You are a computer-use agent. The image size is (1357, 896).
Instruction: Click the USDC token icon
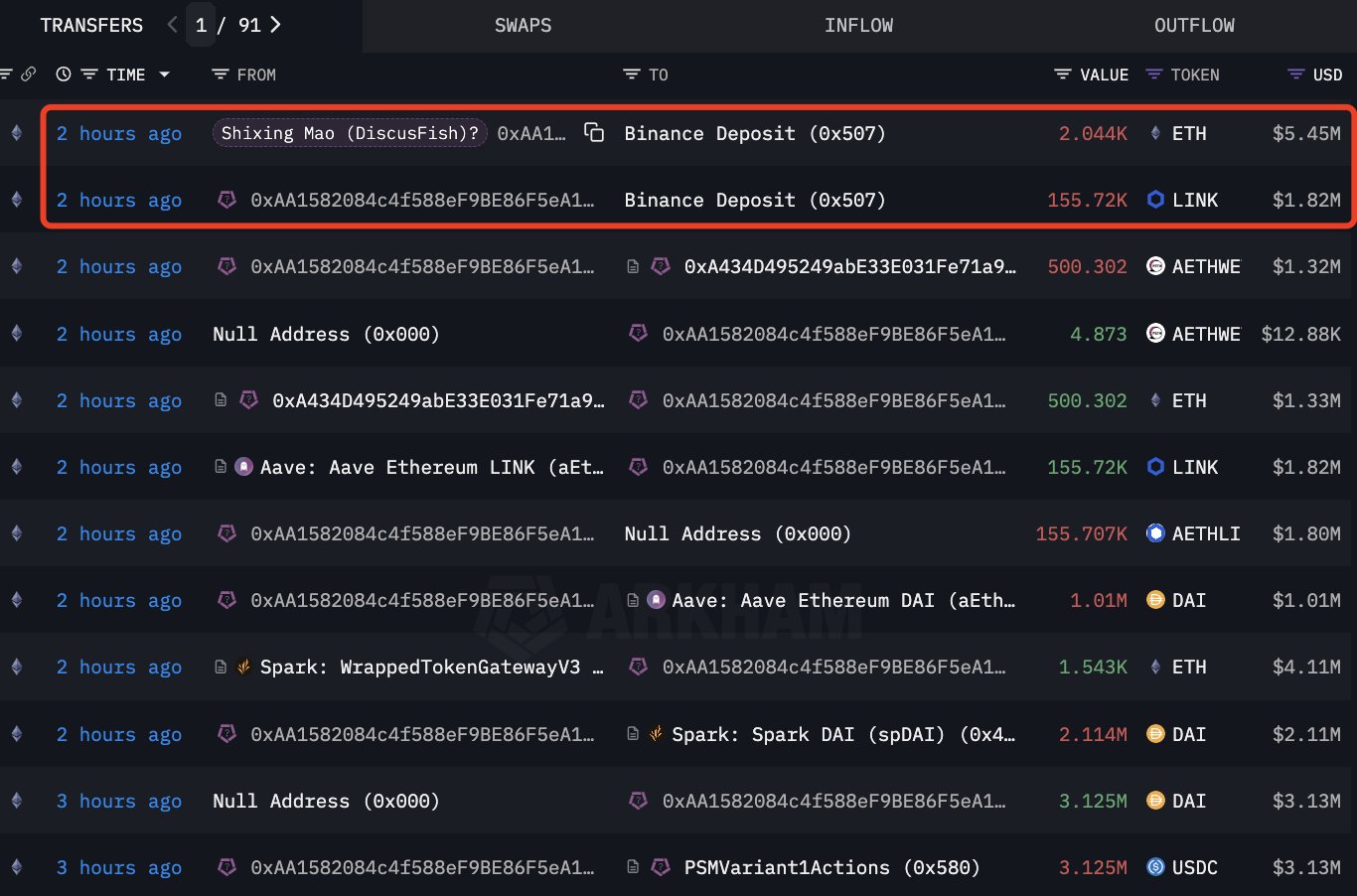pyautogui.click(x=1155, y=867)
